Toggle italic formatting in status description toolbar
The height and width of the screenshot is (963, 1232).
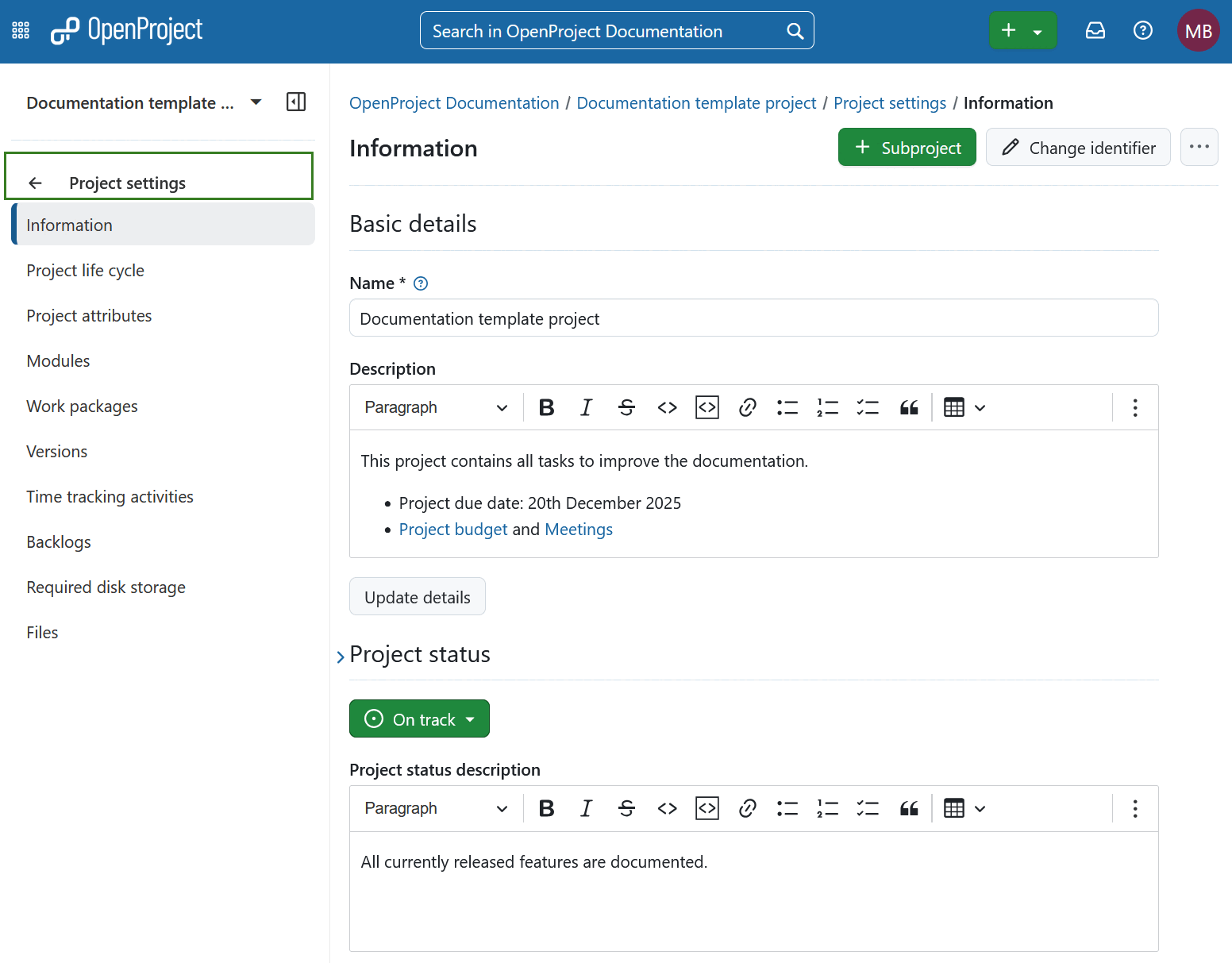(586, 807)
